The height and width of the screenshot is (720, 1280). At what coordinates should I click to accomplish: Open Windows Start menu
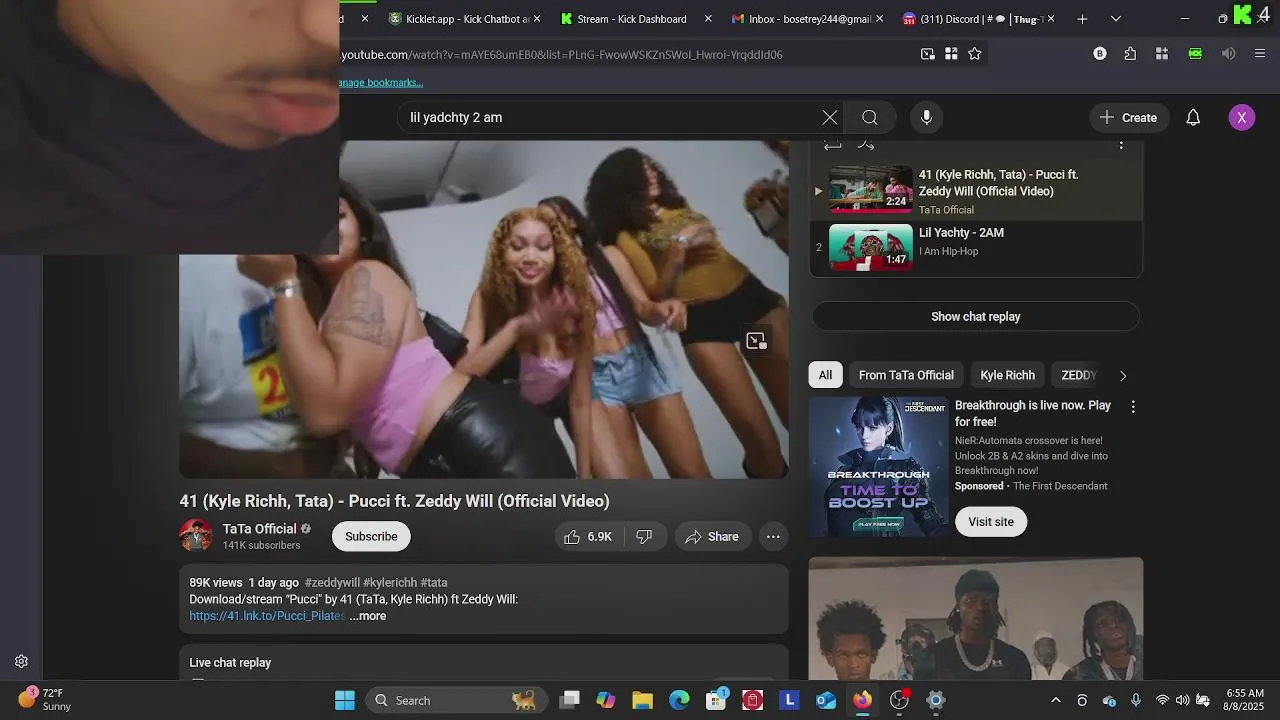click(x=345, y=700)
